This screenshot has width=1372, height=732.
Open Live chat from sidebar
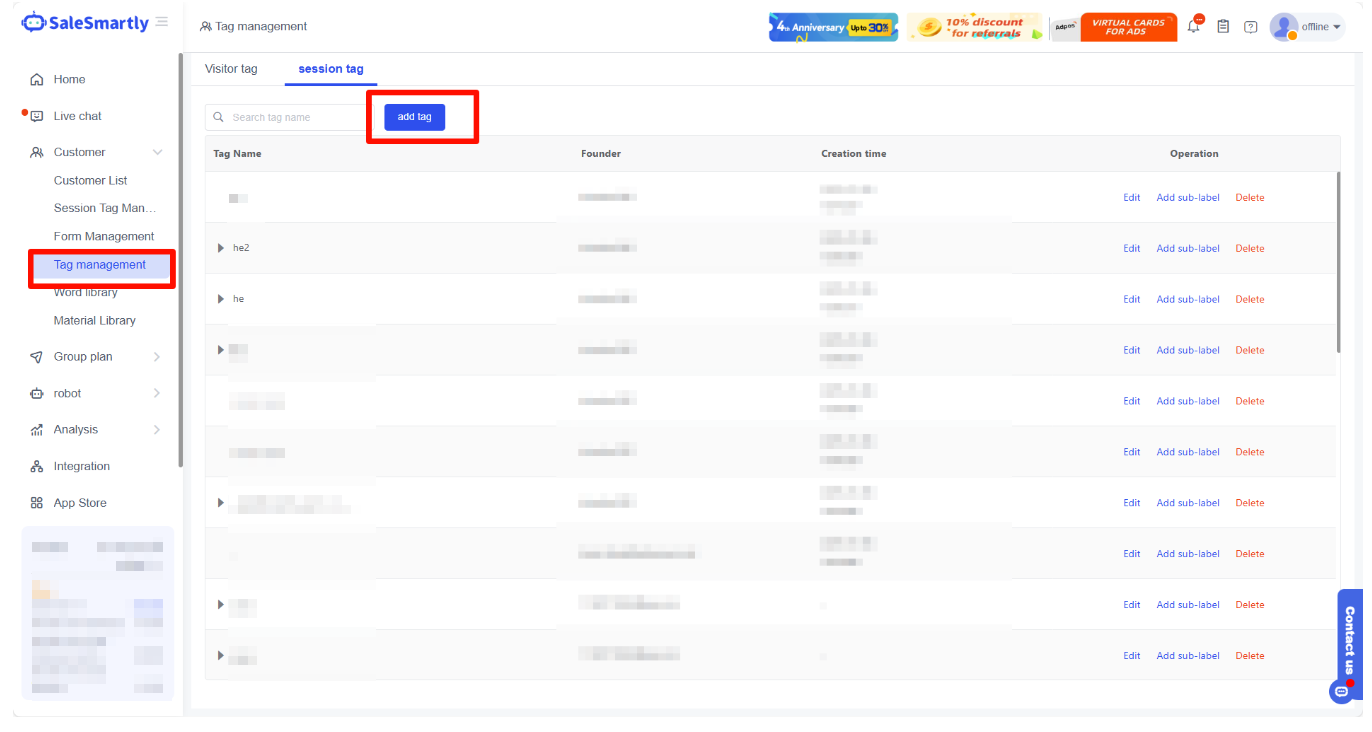(77, 116)
